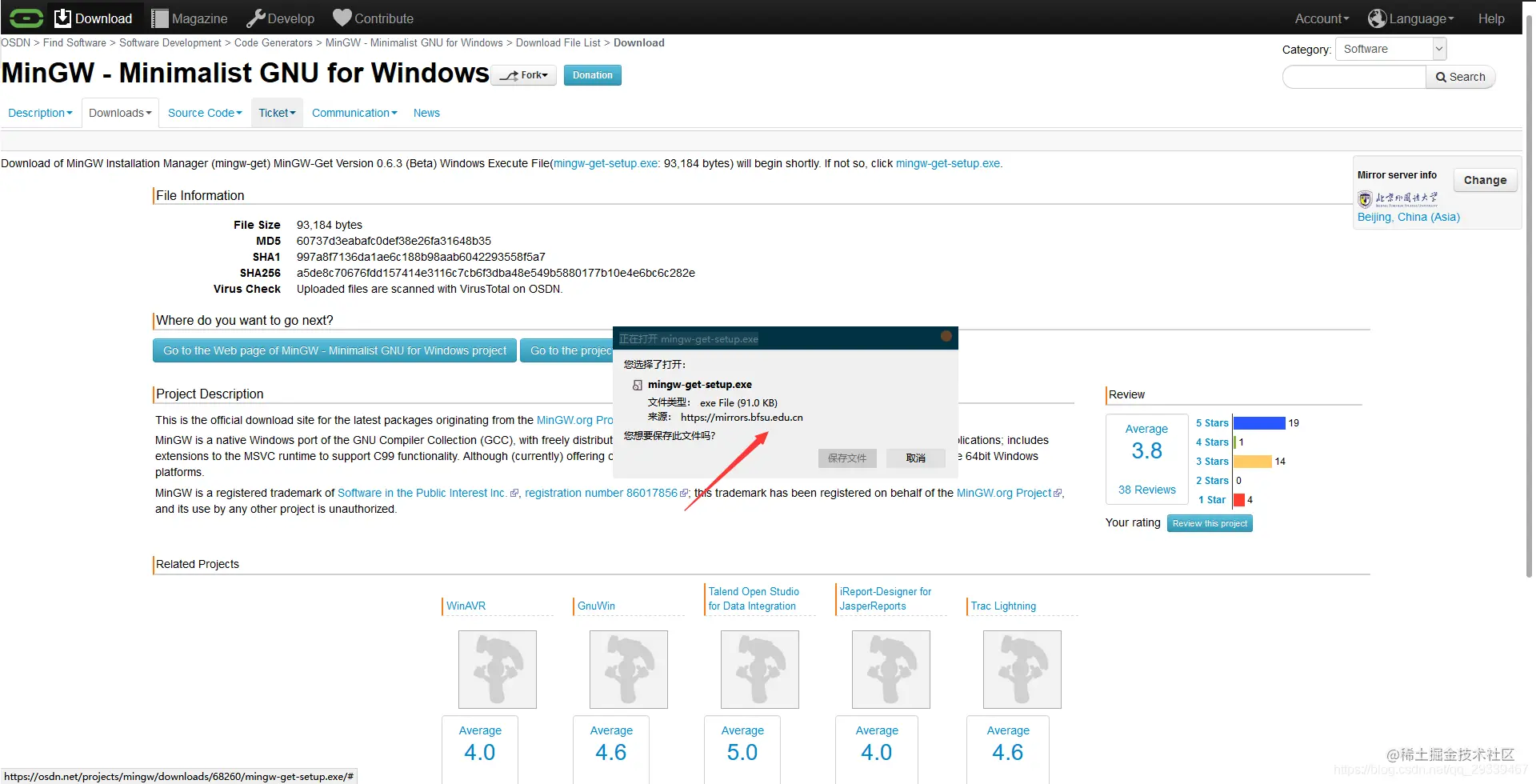Filter reviews by 5 Stars
Screen dimensions: 1536x784
pos(1212,423)
